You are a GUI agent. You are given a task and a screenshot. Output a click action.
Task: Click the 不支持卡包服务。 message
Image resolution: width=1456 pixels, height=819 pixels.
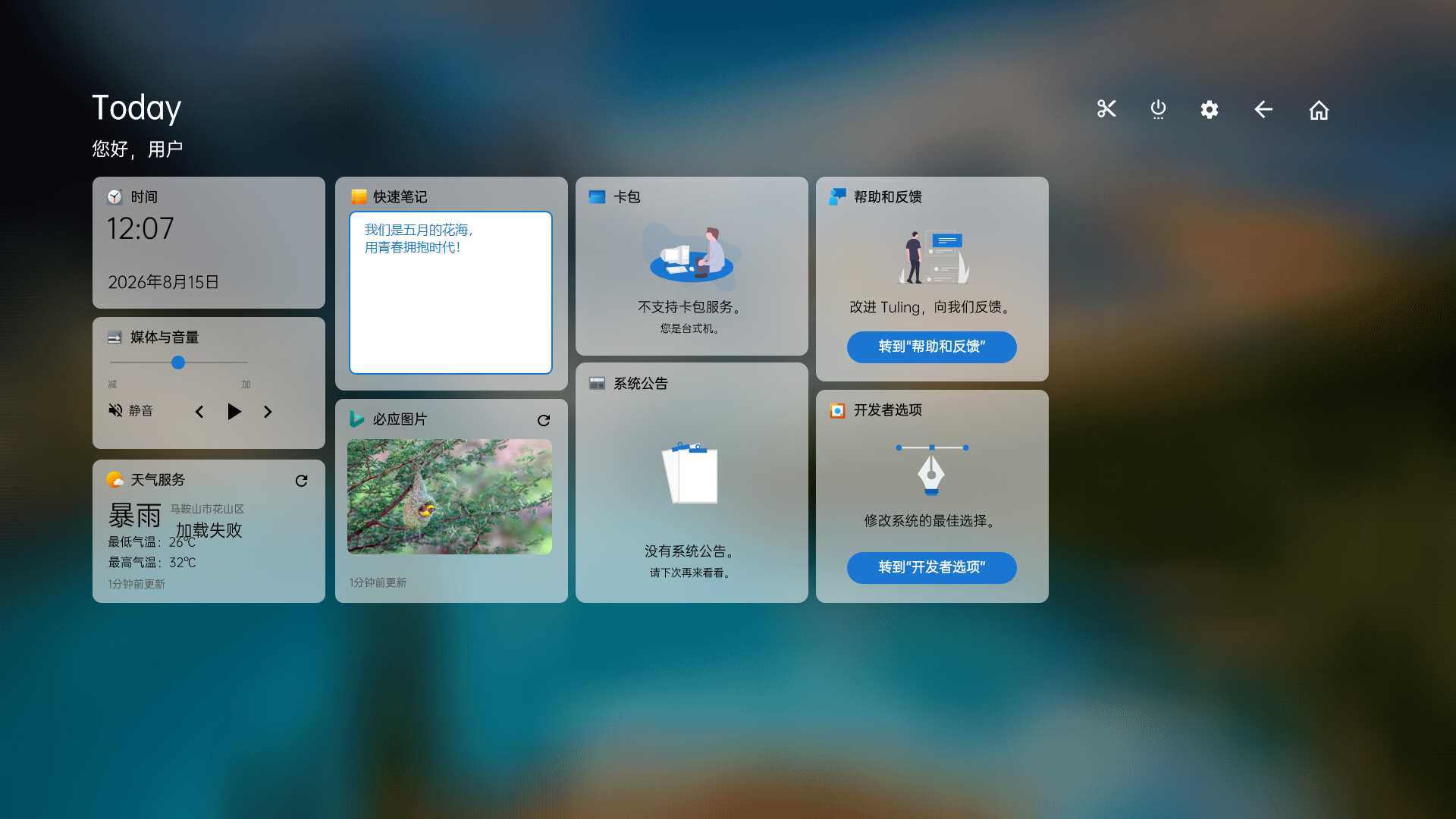click(691, 307)
